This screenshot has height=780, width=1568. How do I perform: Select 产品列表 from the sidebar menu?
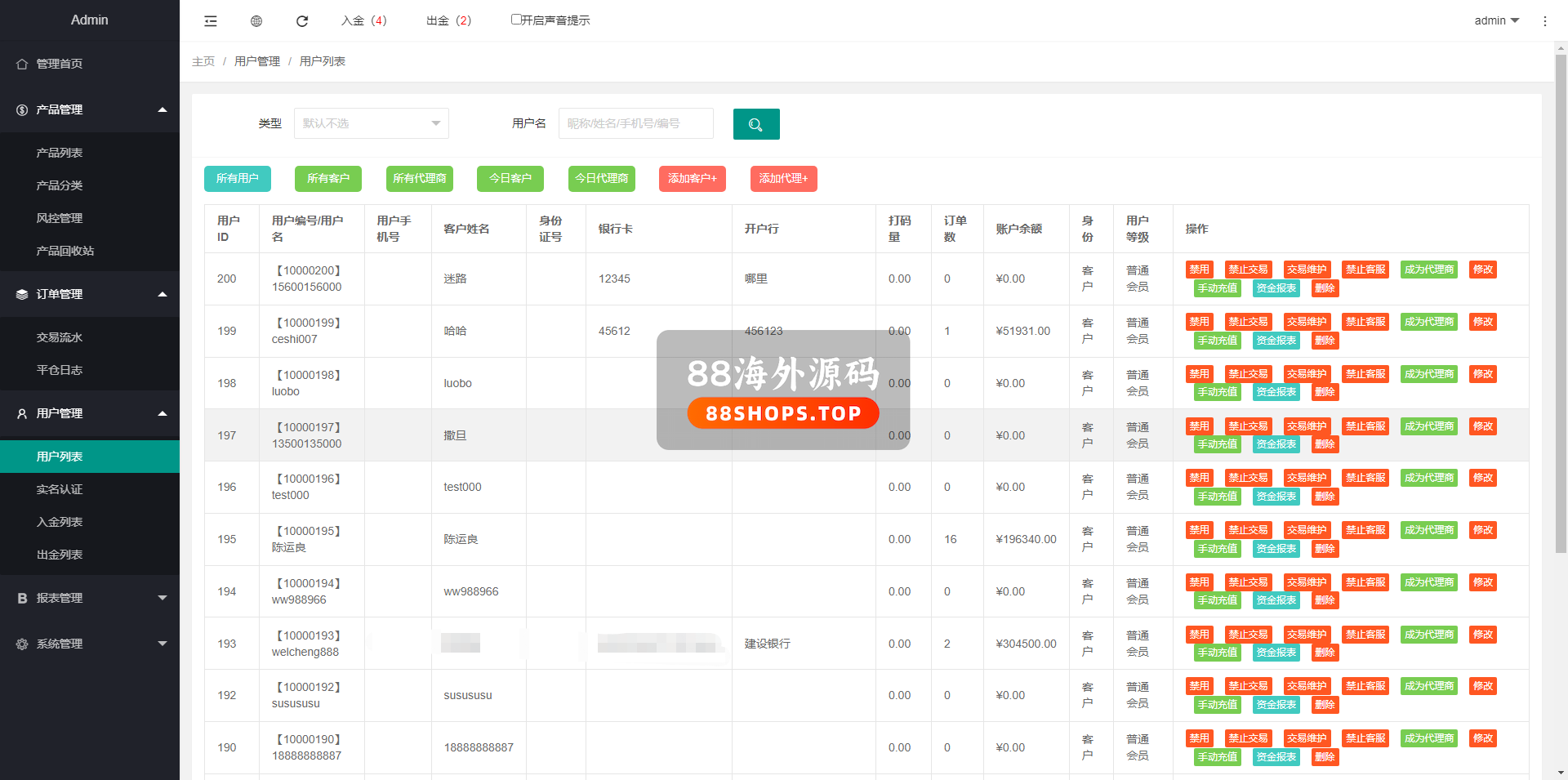[60, 153]
